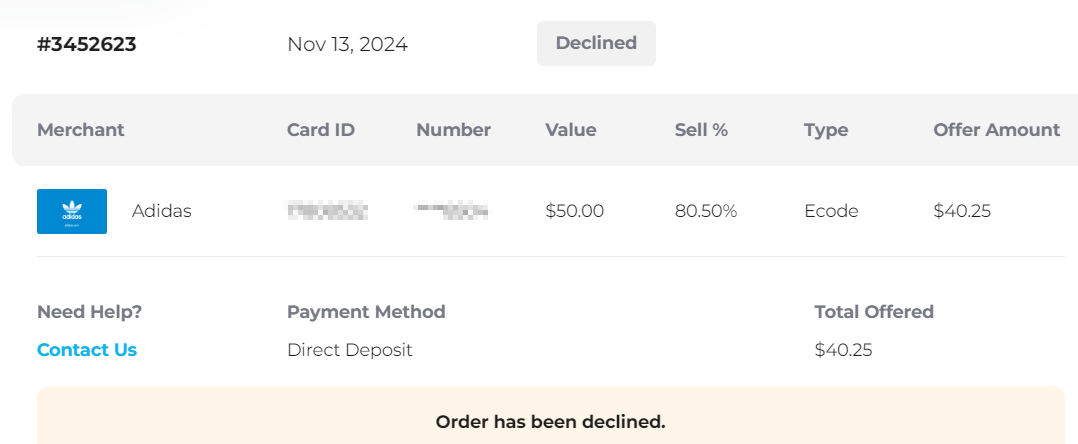Click the Card ID column header
This screenshot has width=1078, height=444.
(320, 130)
